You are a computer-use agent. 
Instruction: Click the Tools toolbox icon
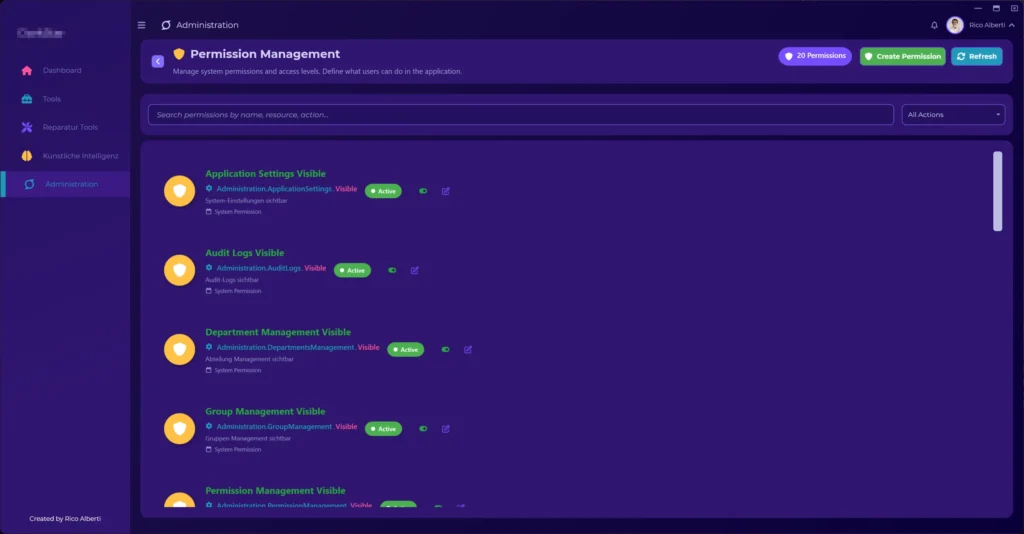[27, 99]
